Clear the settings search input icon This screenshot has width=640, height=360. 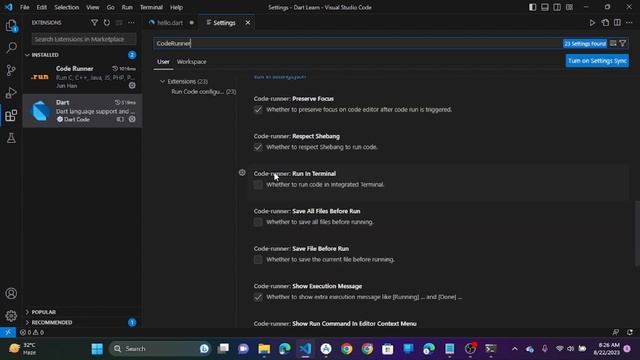coord(613,43)
